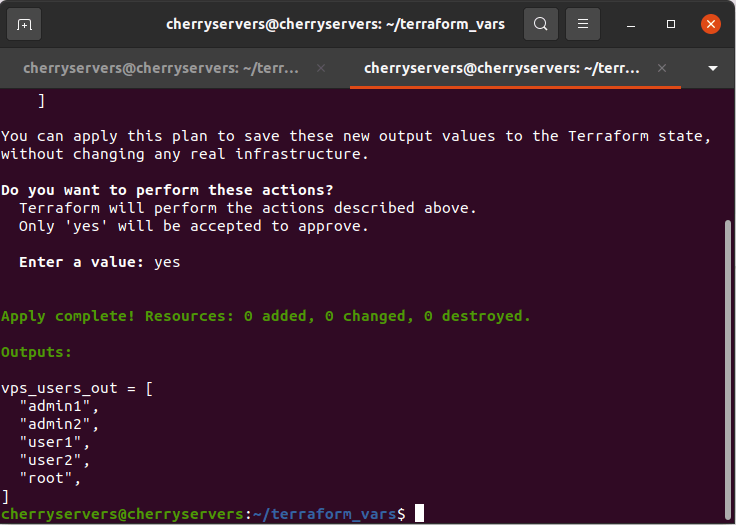Click the "admin1" output entry
The height and width of the screenshot is (525, 736).
[x=59, y=406]
